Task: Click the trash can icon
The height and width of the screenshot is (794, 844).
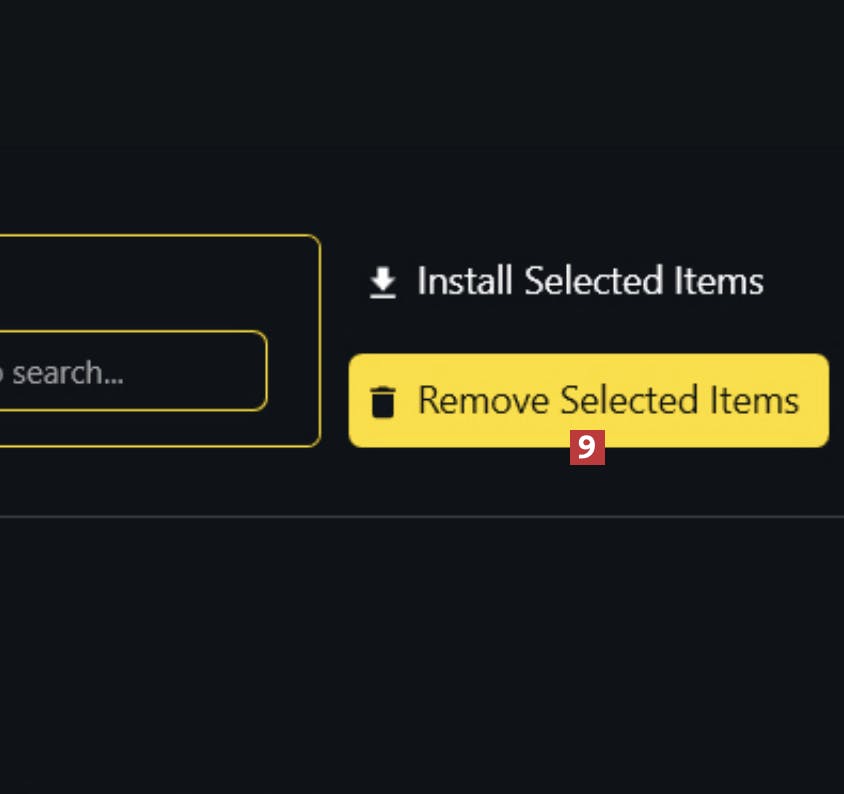Action: pyautogui.click(x=383, y=402)
